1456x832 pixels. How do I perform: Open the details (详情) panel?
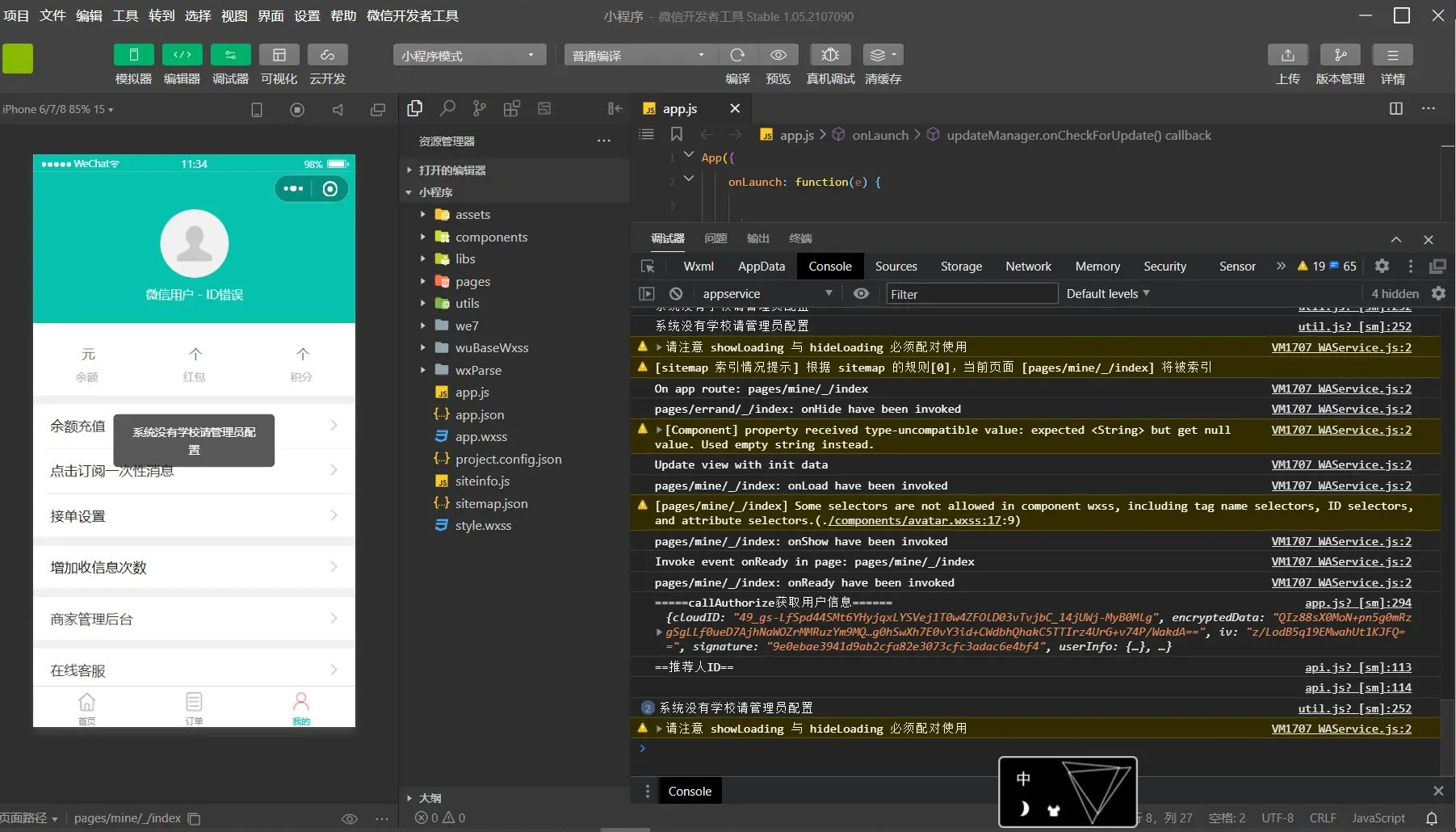point(1393,55)
